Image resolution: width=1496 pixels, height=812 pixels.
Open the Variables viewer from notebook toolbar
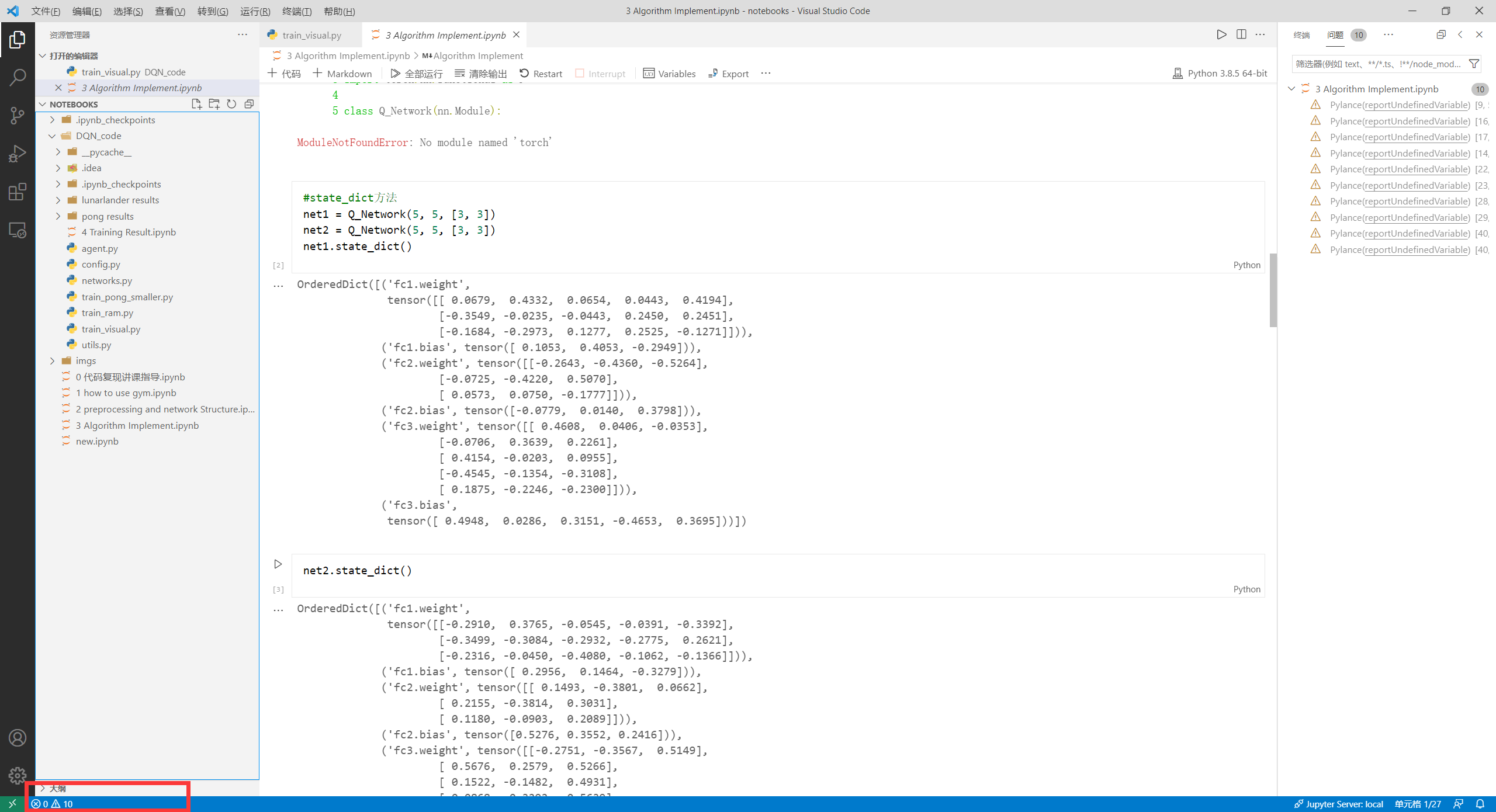[670, 73]
